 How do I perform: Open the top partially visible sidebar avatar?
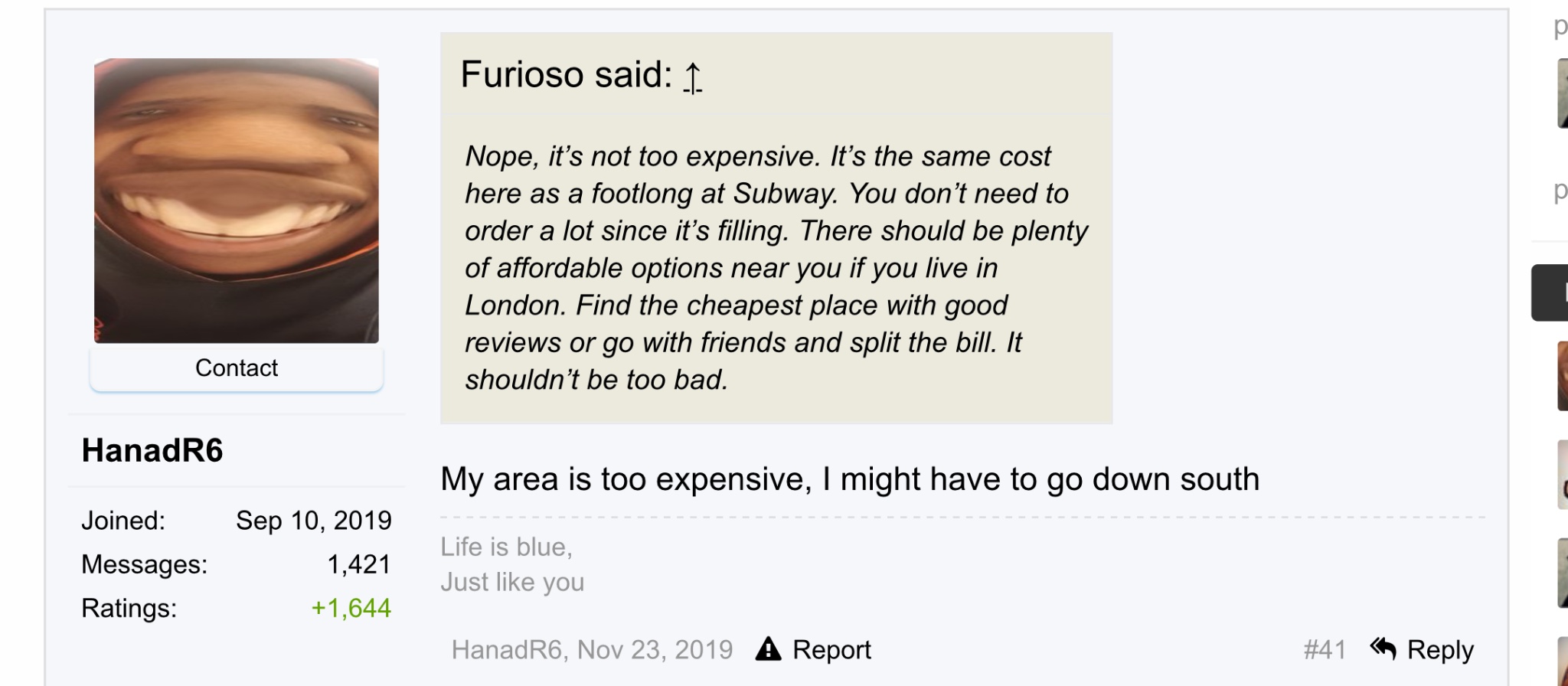coord(1563,93)
